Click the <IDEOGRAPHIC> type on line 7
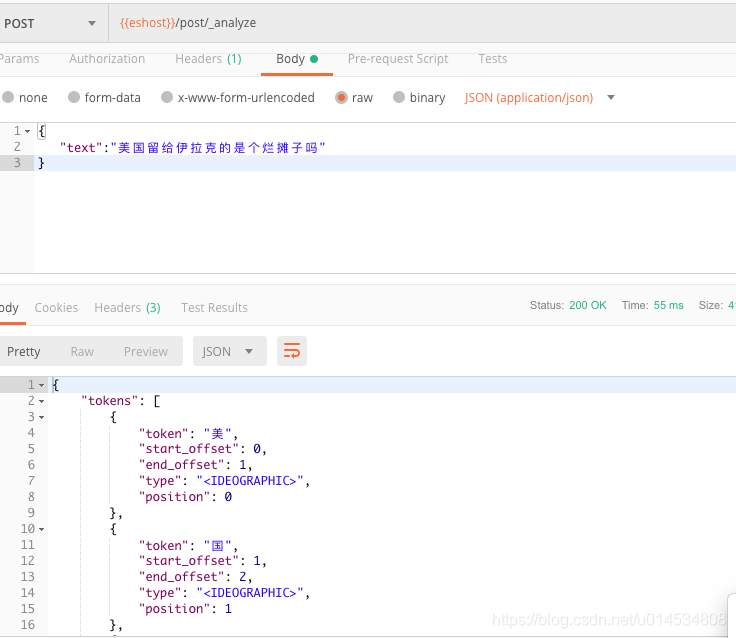736x638 pixels. [250, 481]
